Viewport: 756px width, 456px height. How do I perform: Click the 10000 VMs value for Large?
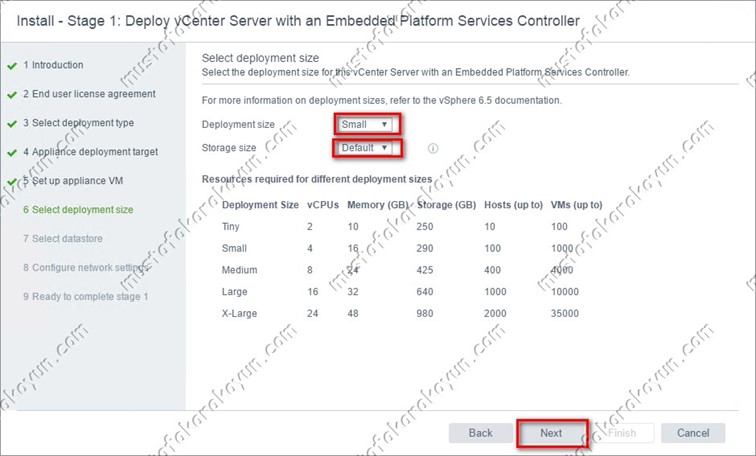click(565, 292)
